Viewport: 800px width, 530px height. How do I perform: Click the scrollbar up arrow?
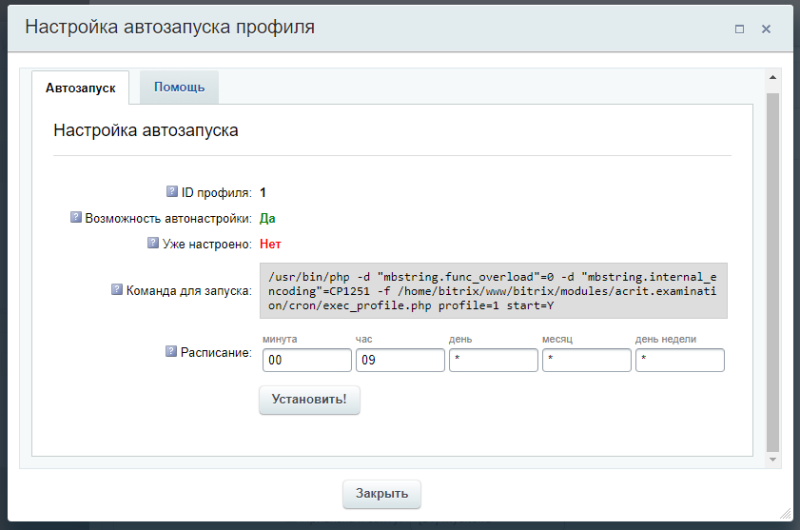click(x=772, y=77)
